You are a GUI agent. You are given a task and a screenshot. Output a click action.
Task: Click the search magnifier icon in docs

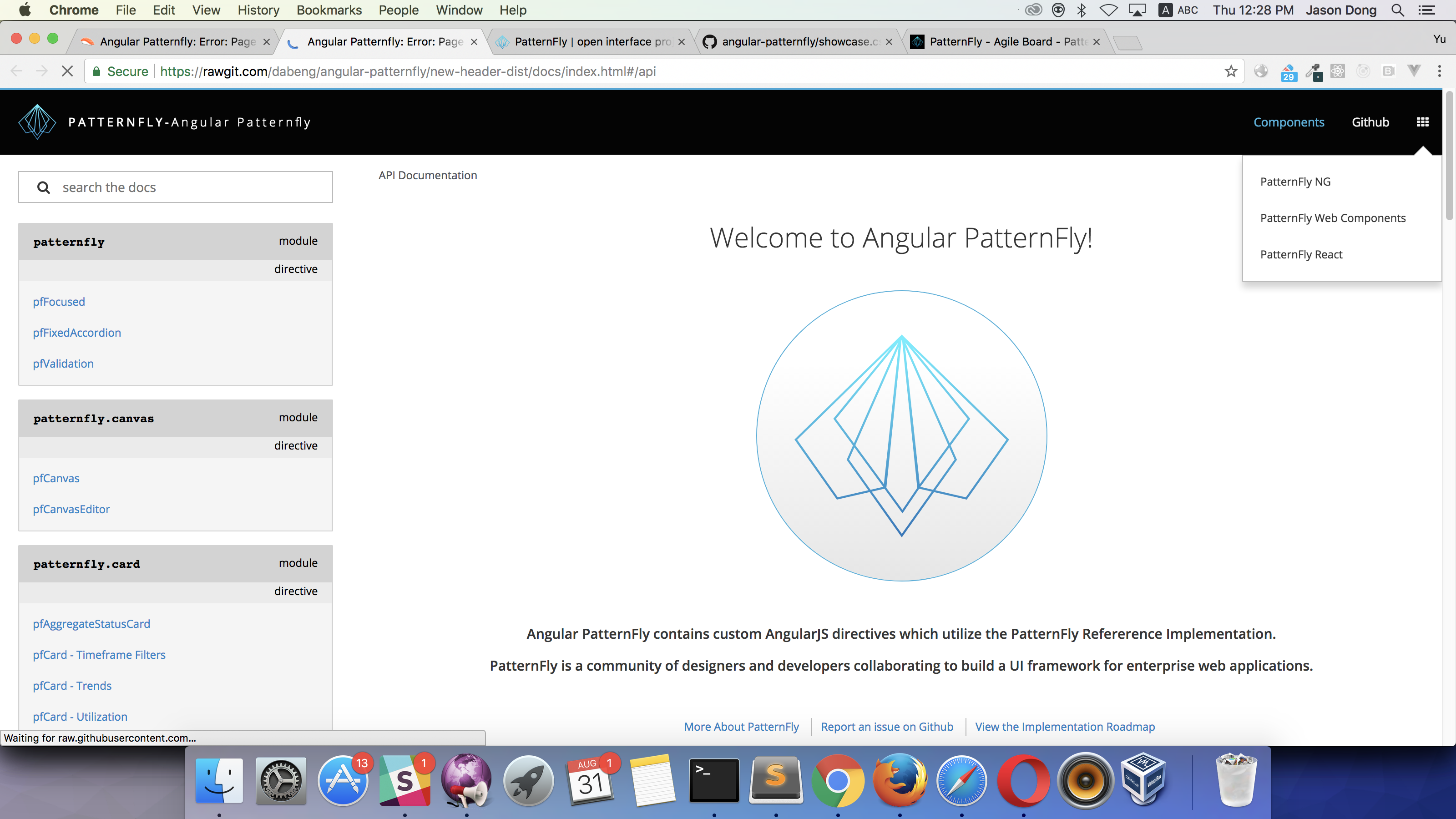click(x=44, y=187)
